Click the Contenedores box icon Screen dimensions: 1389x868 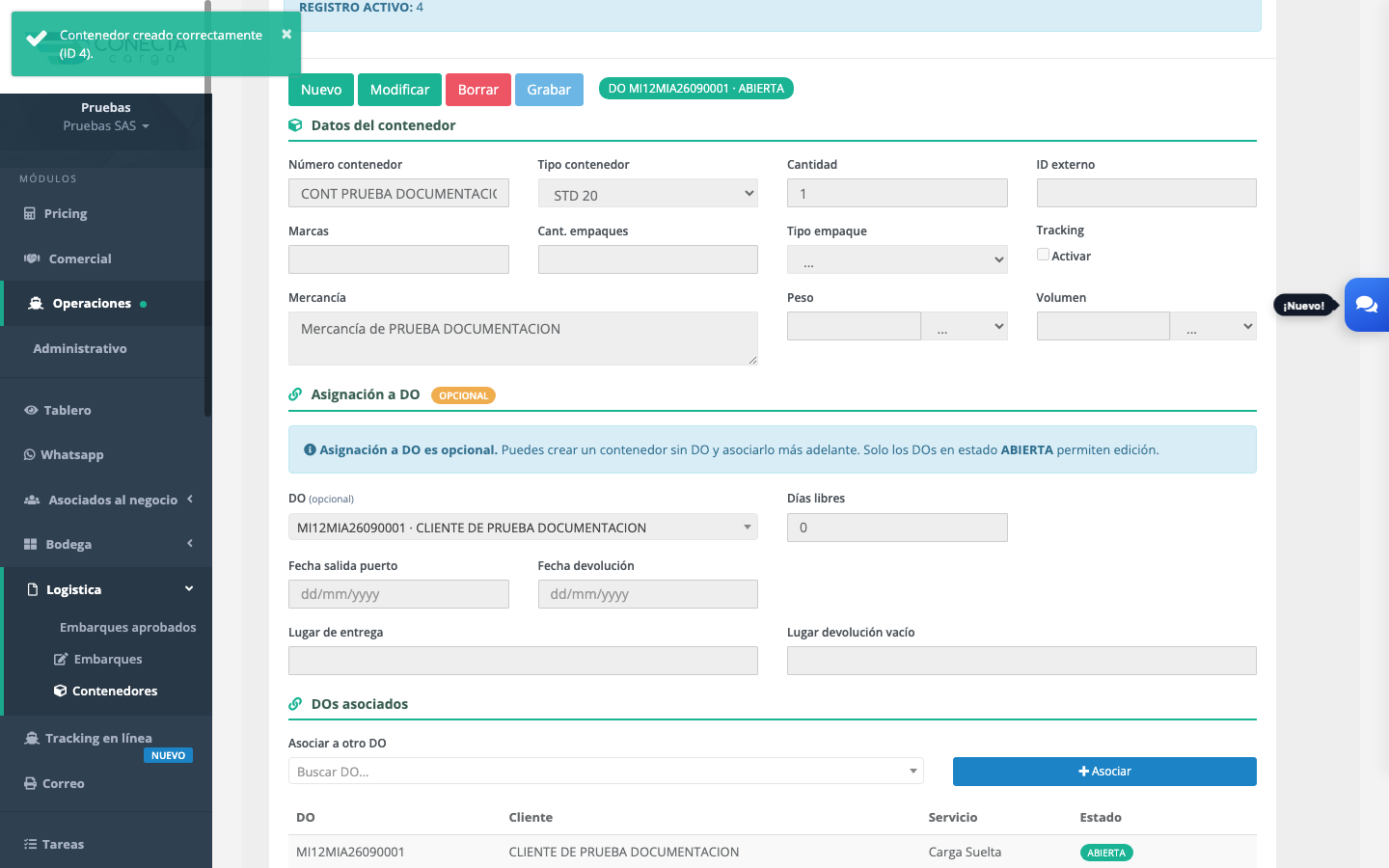coord(61,691)
